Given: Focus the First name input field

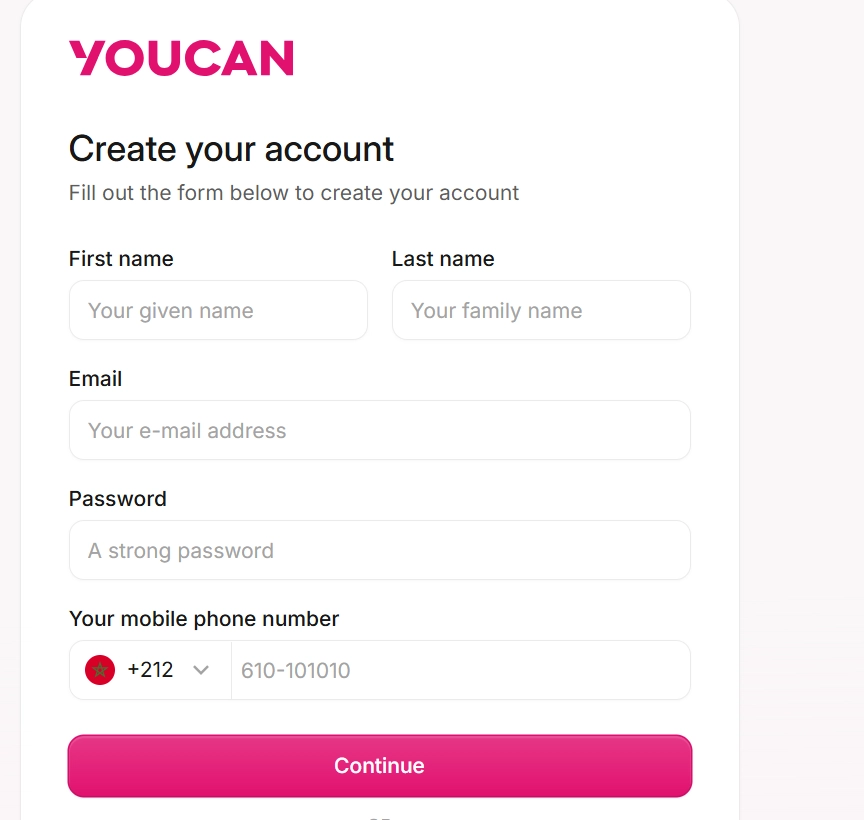Looking at the screenshot, I should click(x=218, y=310).
